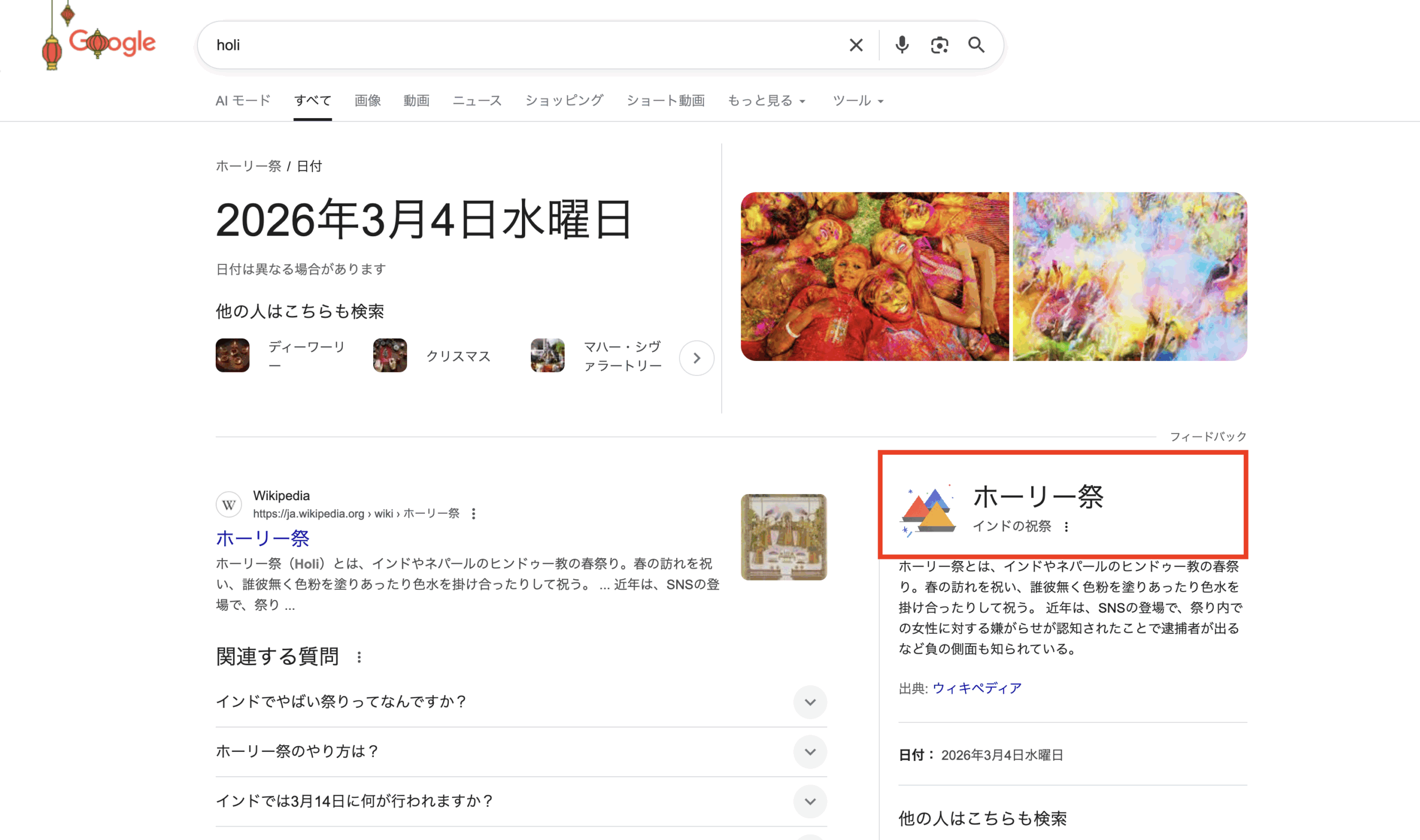
Task: Follow the ウィキペディア source link
Action: (x=977, y=688)
